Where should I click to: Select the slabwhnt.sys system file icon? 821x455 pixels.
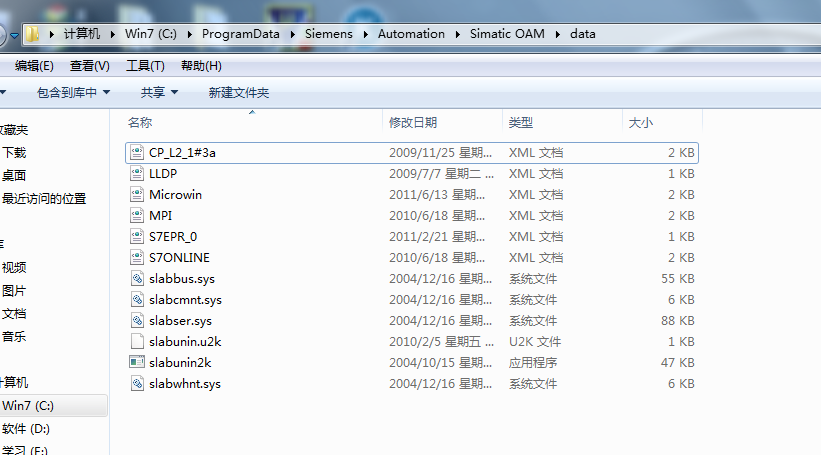[137, 383]
